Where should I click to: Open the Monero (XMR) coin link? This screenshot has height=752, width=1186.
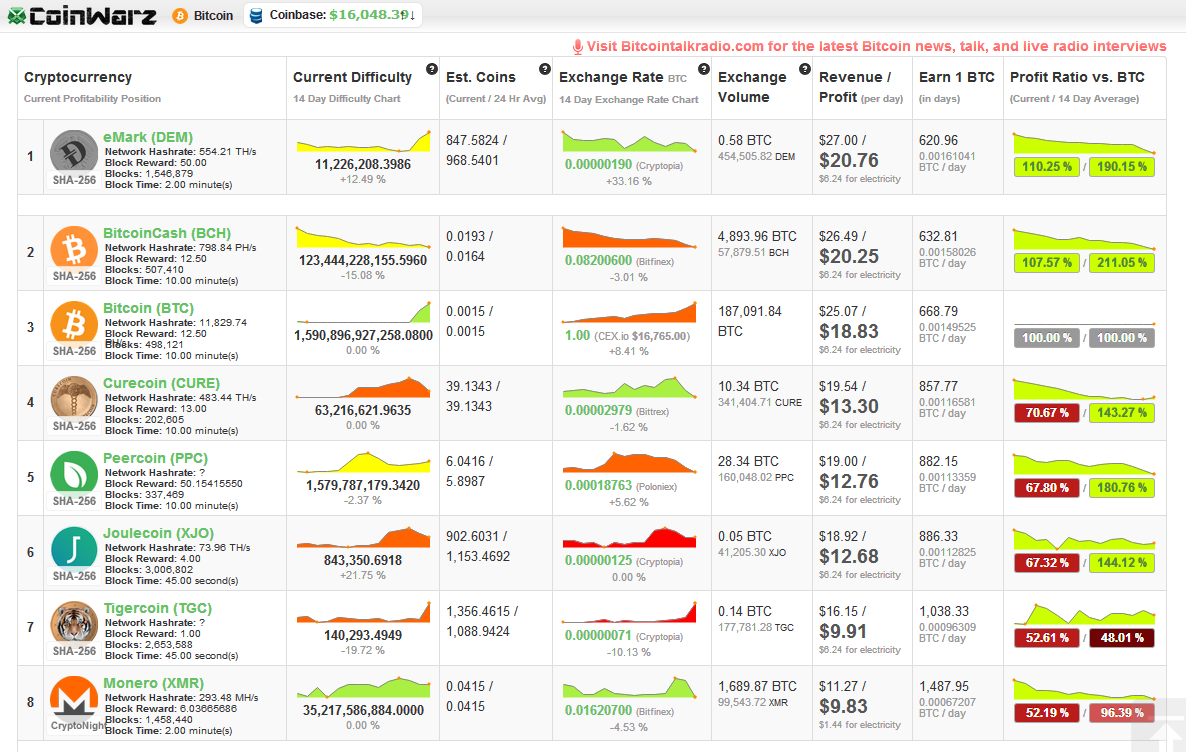[x=154, y=682]
